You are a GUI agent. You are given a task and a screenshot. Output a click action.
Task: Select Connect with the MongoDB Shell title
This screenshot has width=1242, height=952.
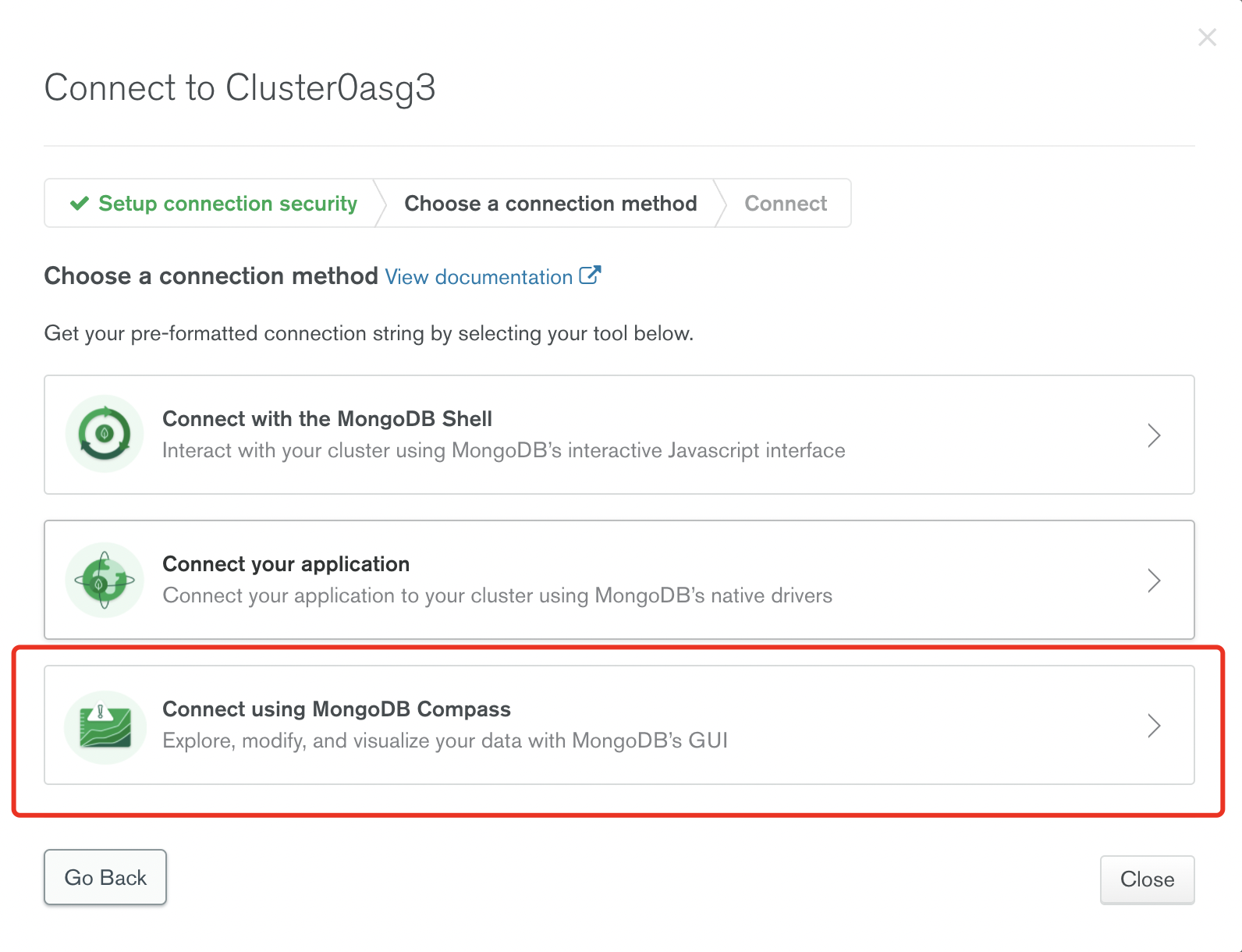point(327,419)
